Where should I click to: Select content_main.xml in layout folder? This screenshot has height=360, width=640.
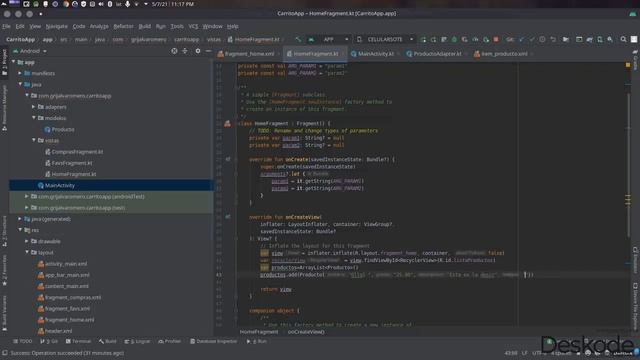(x=63, y=286)
